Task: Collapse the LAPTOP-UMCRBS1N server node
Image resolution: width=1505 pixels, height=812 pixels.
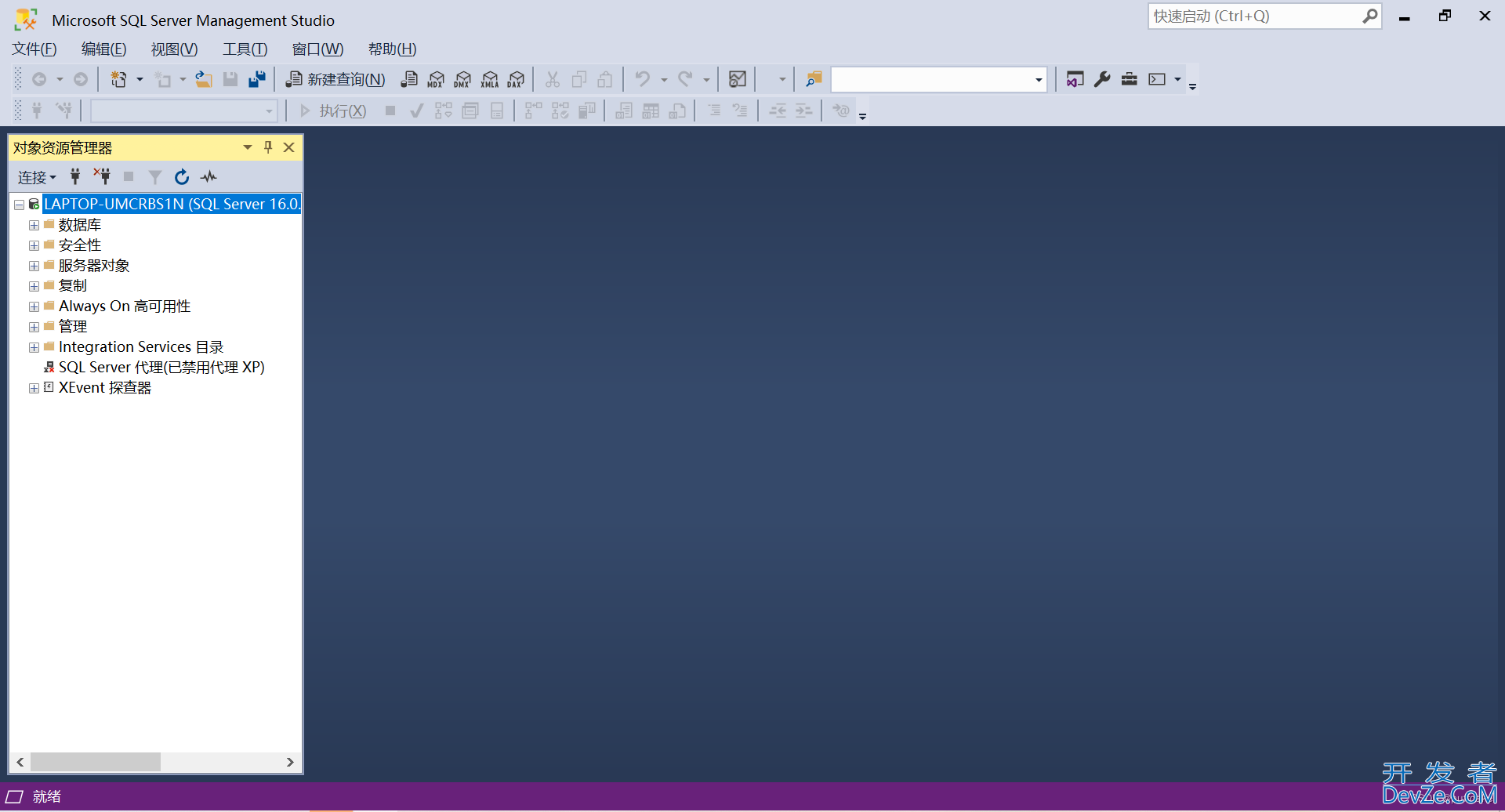Action: [x=19, y=205]
